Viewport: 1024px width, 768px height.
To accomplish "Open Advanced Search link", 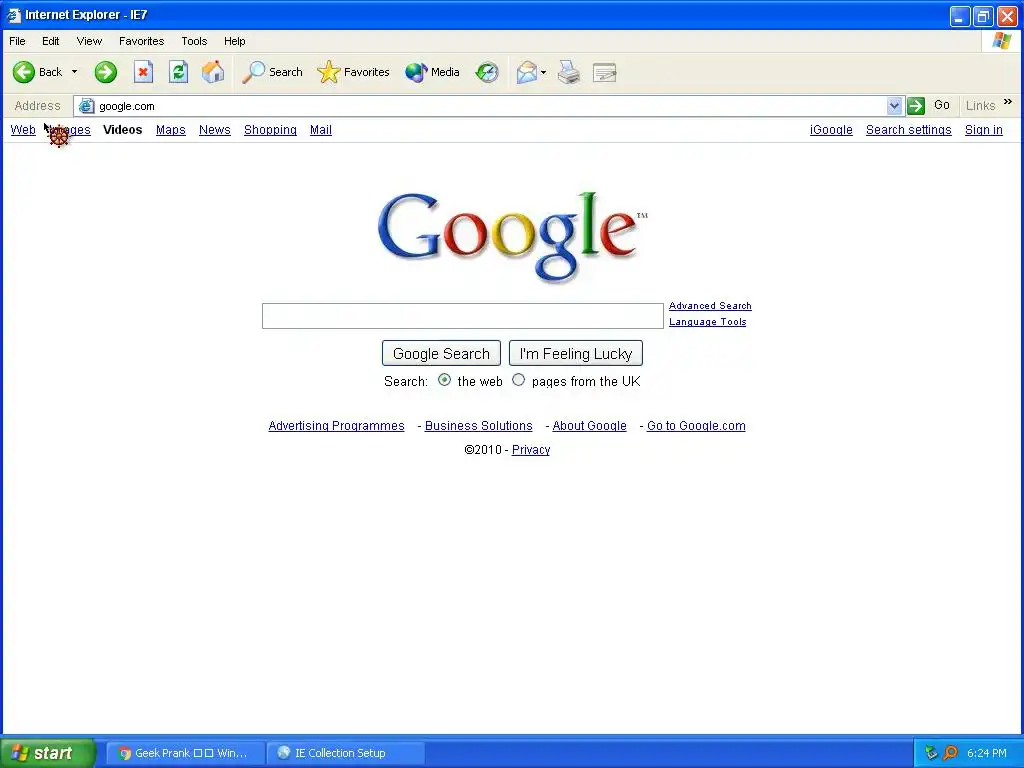I will pyautogui.click(x=710, y=306).
